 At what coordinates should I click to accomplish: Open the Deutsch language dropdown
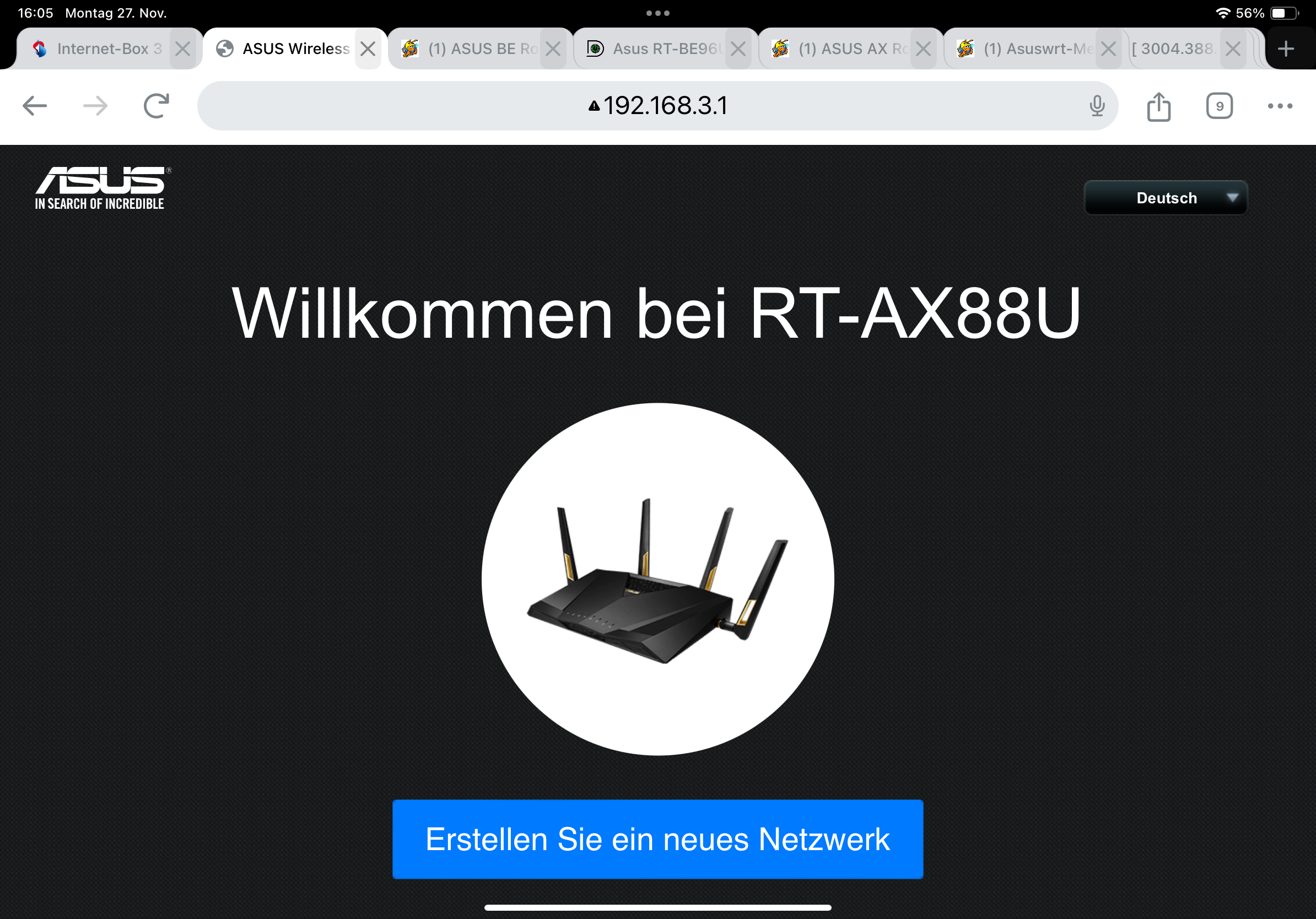1166,198
